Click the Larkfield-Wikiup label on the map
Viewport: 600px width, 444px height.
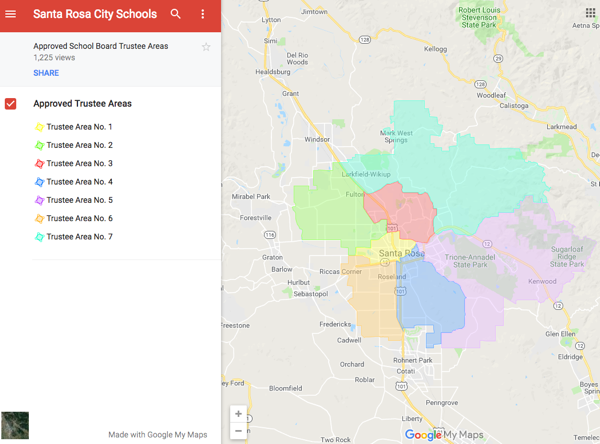tap(366, 175)
